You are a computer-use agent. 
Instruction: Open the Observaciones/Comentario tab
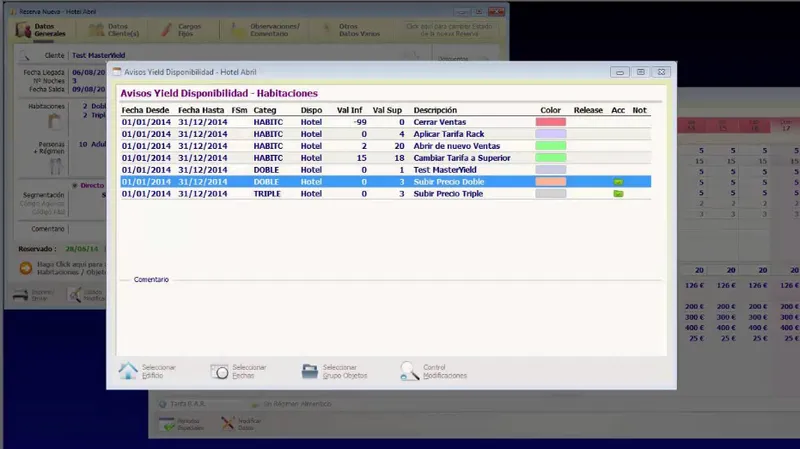tap(265, 30)
